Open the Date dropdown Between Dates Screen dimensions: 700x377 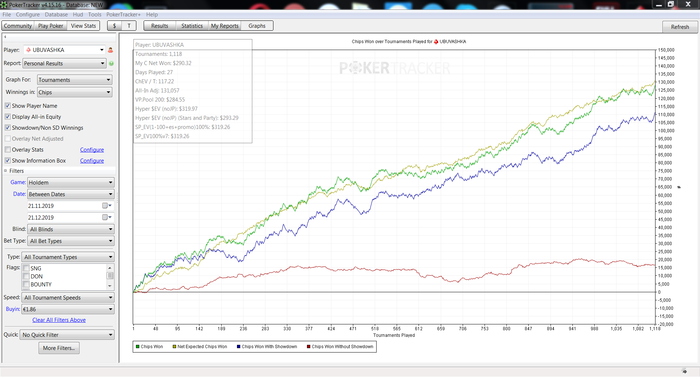click(71, 194)
